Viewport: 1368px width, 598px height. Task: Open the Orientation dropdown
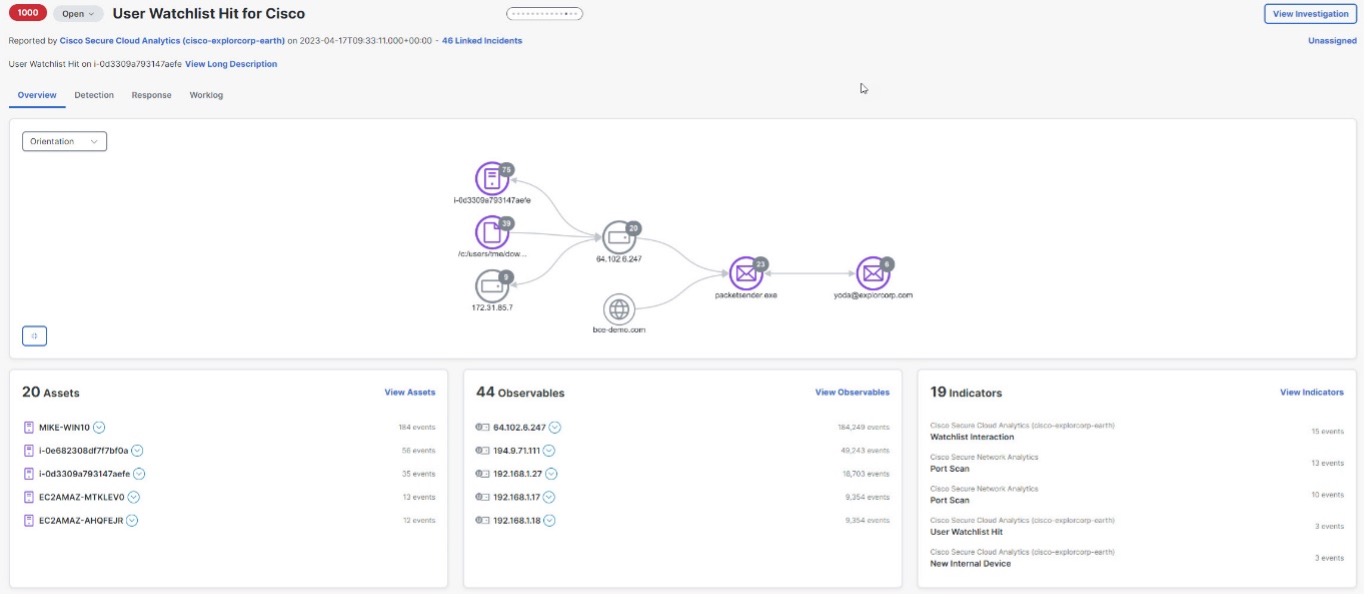[64, 142]
